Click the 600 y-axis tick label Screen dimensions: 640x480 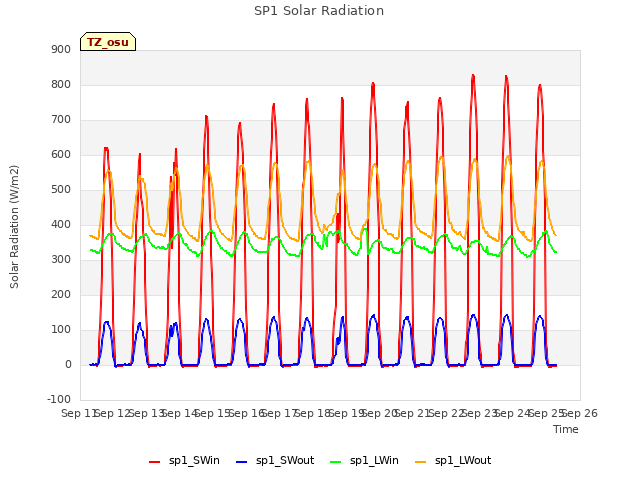(x=61, y=155)
